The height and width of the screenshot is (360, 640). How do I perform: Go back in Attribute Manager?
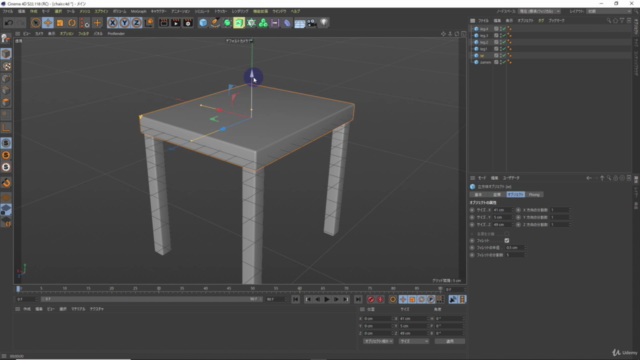click(x=589, y=178)
